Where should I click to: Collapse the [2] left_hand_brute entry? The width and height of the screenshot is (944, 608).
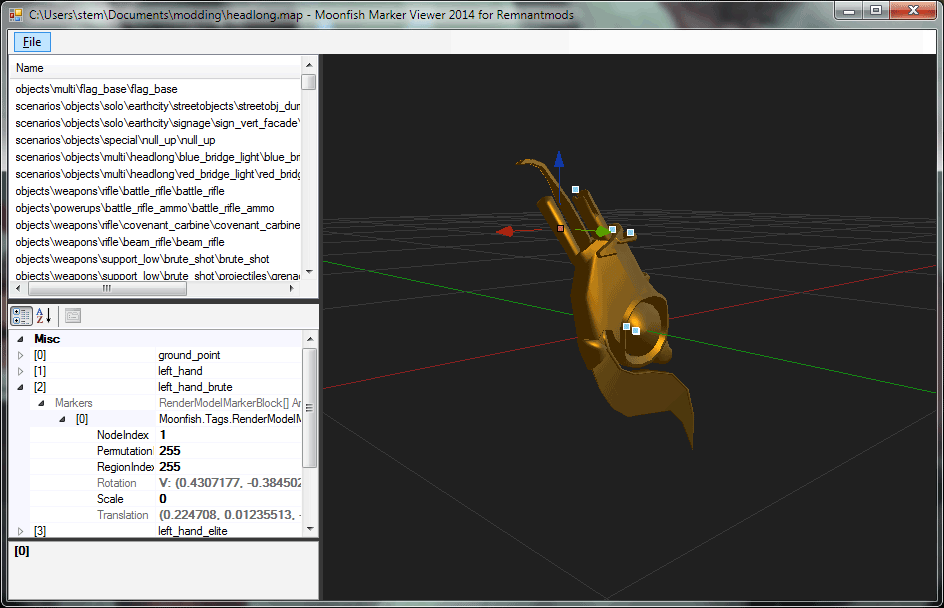coord(21,387)
